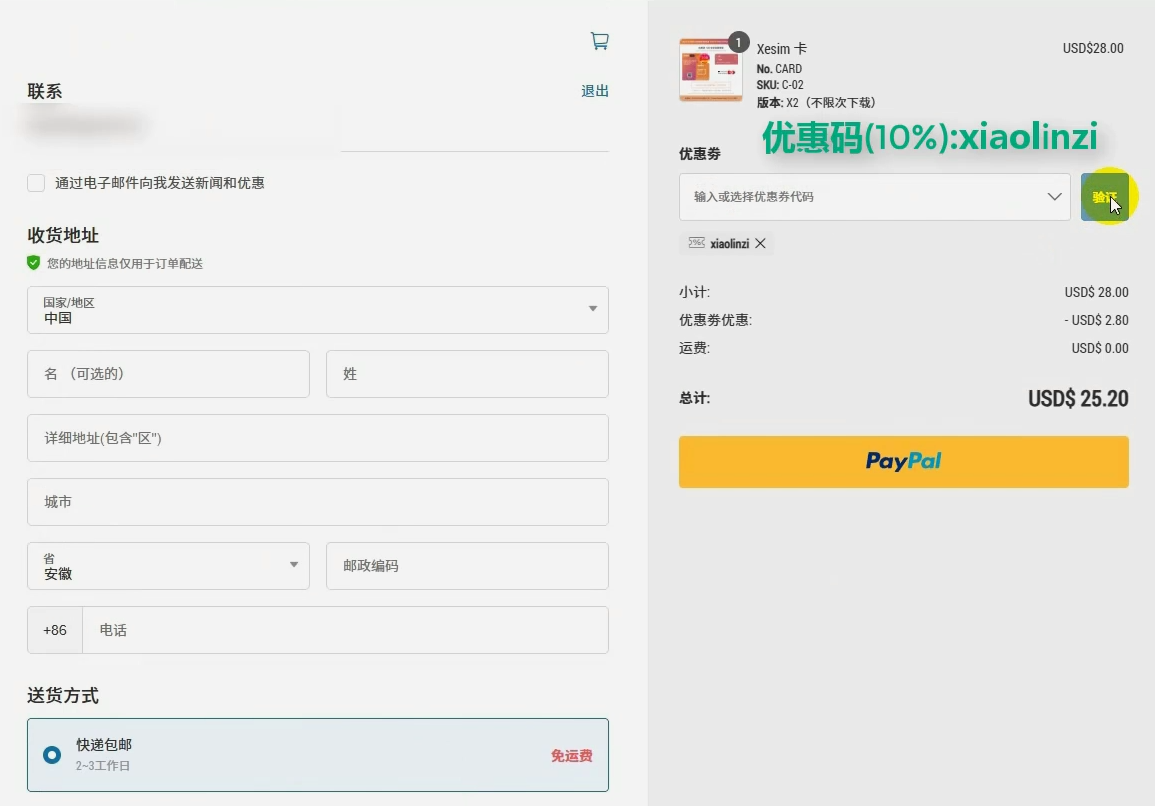
Task: Click the 免运费 free shipping label
Action: 572,755
